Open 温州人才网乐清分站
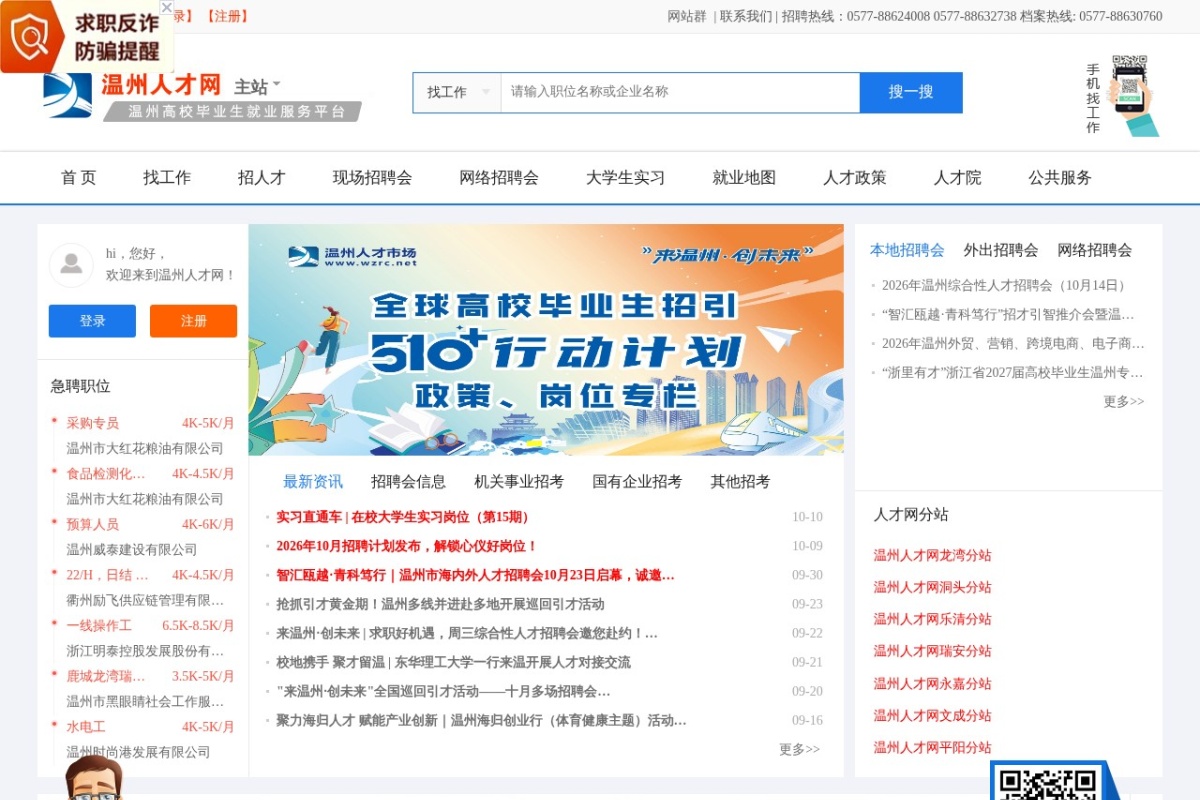The height and width of the screenshot is (800, 1200). point(932,619)
